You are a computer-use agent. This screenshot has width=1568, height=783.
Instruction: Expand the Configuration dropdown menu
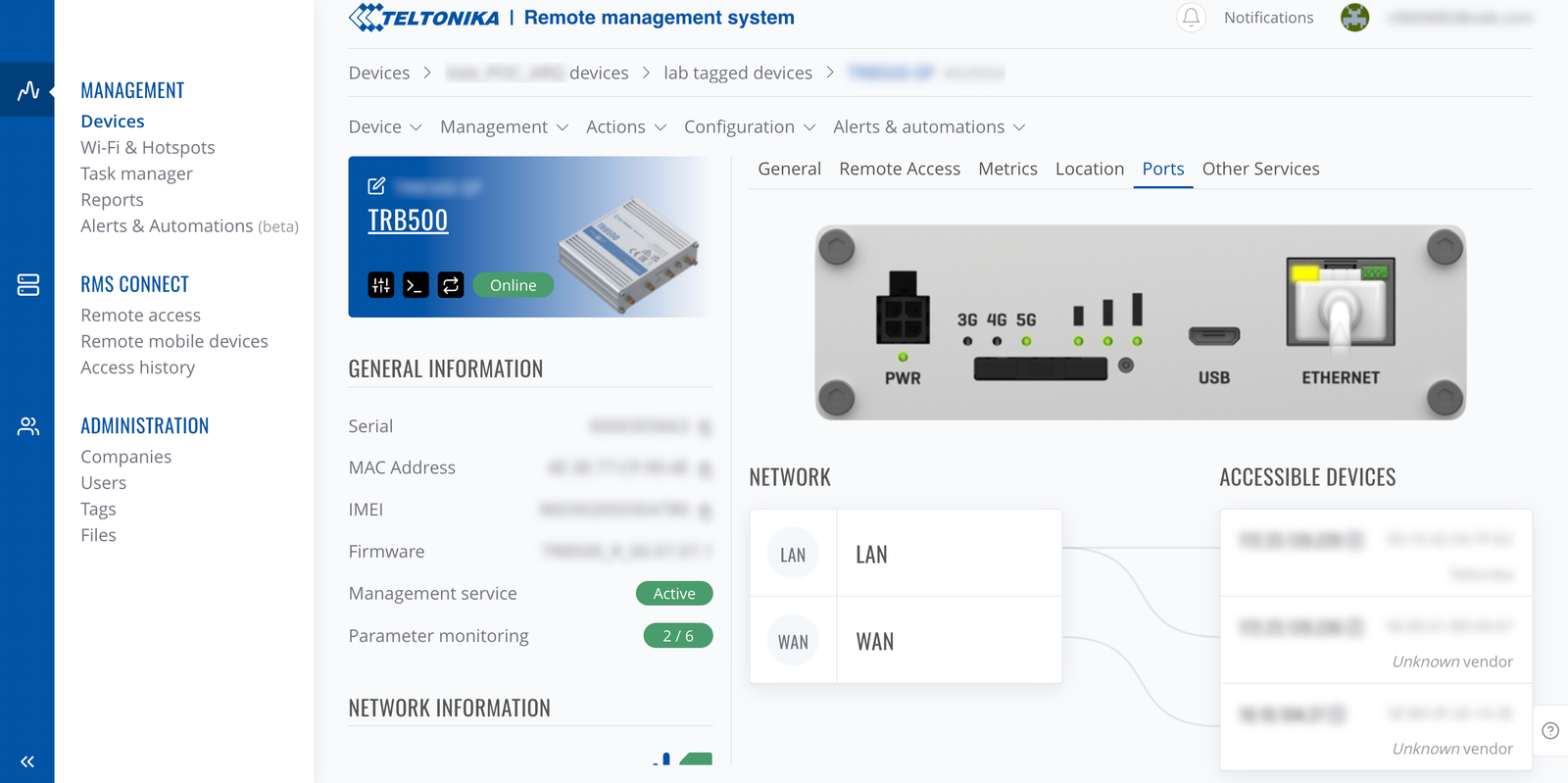pos(750,127)
